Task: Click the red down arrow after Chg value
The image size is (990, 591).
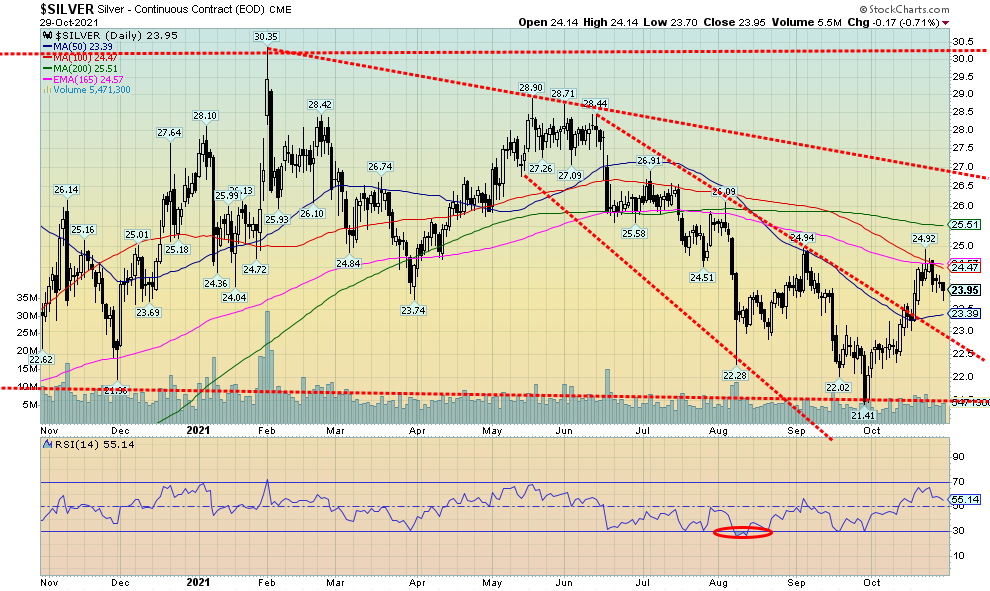Action: [x=945, y=22]
